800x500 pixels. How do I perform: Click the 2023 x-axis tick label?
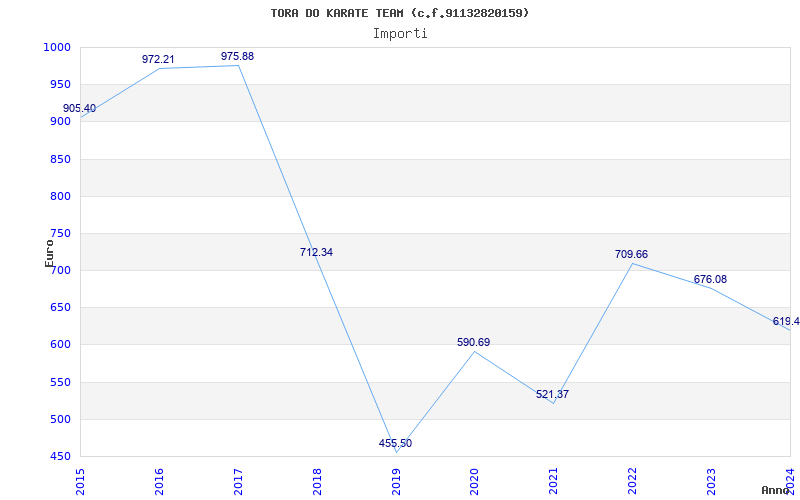click(711, 481)
